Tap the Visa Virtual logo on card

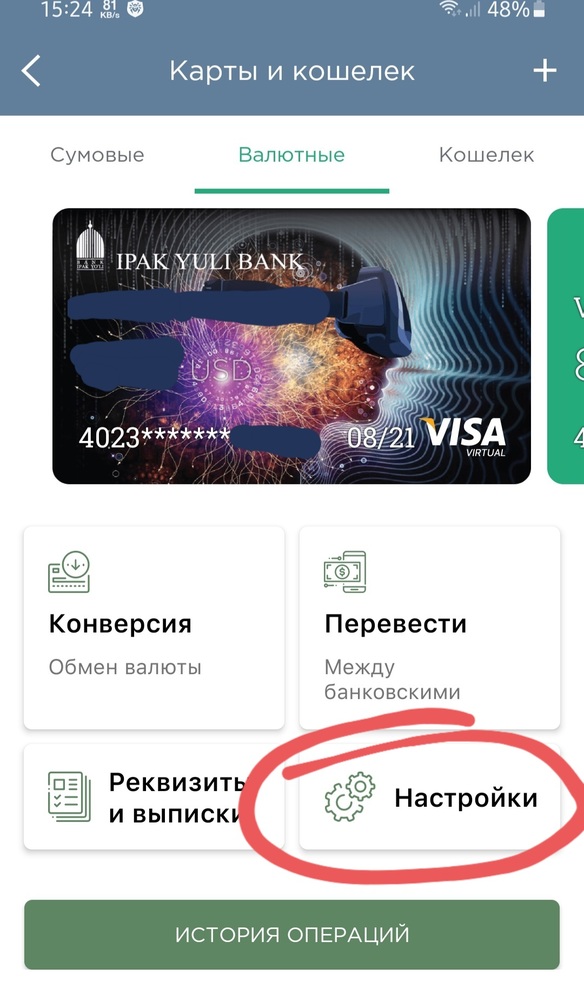click(466, 437)
